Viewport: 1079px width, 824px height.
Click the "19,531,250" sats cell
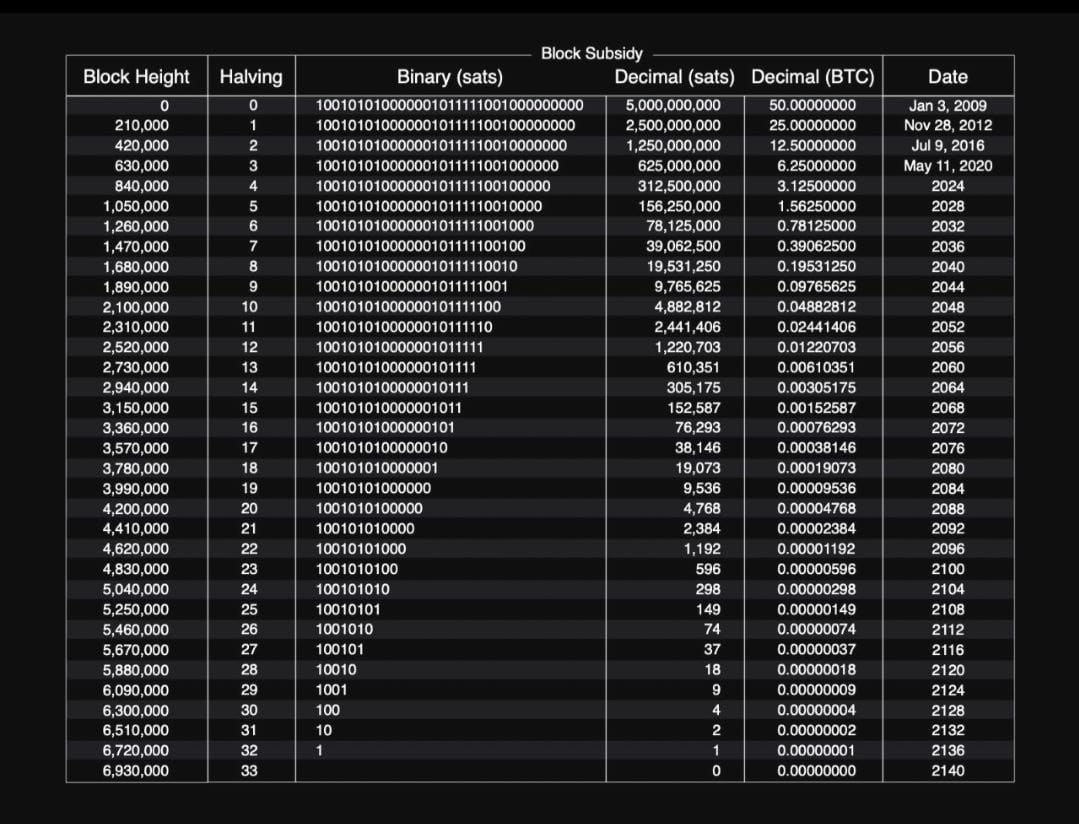coord(683,266)
